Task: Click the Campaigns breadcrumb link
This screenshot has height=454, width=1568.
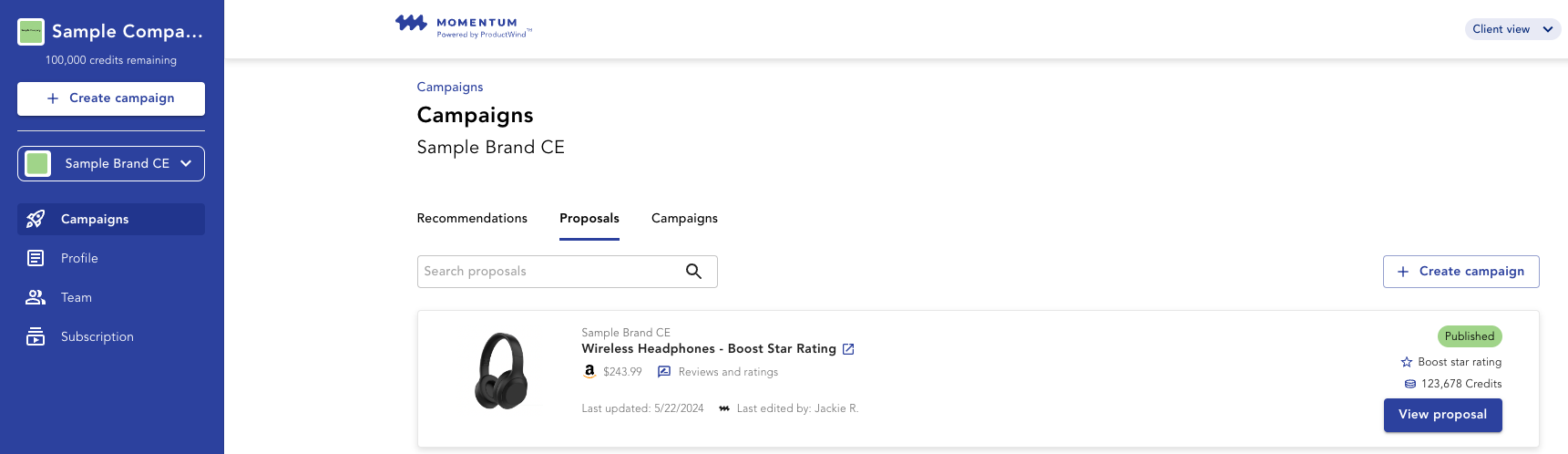Action: click(450, 88)
